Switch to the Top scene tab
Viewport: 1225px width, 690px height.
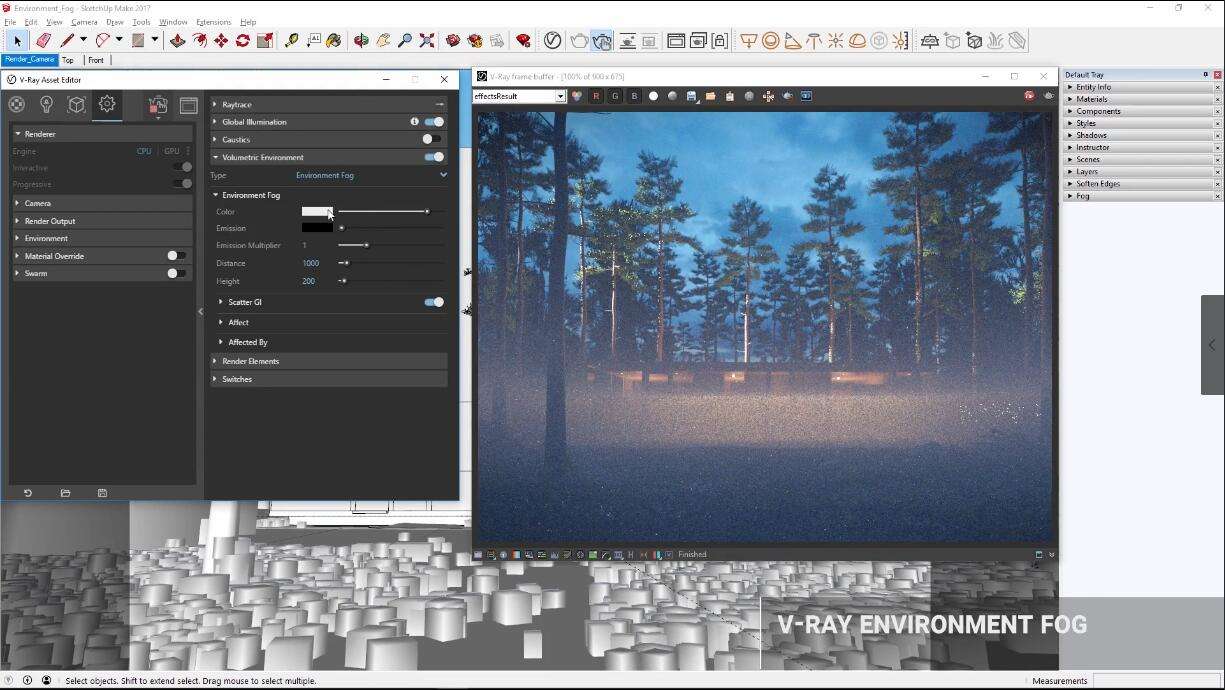pyautogui.click(x=68, y=60)
